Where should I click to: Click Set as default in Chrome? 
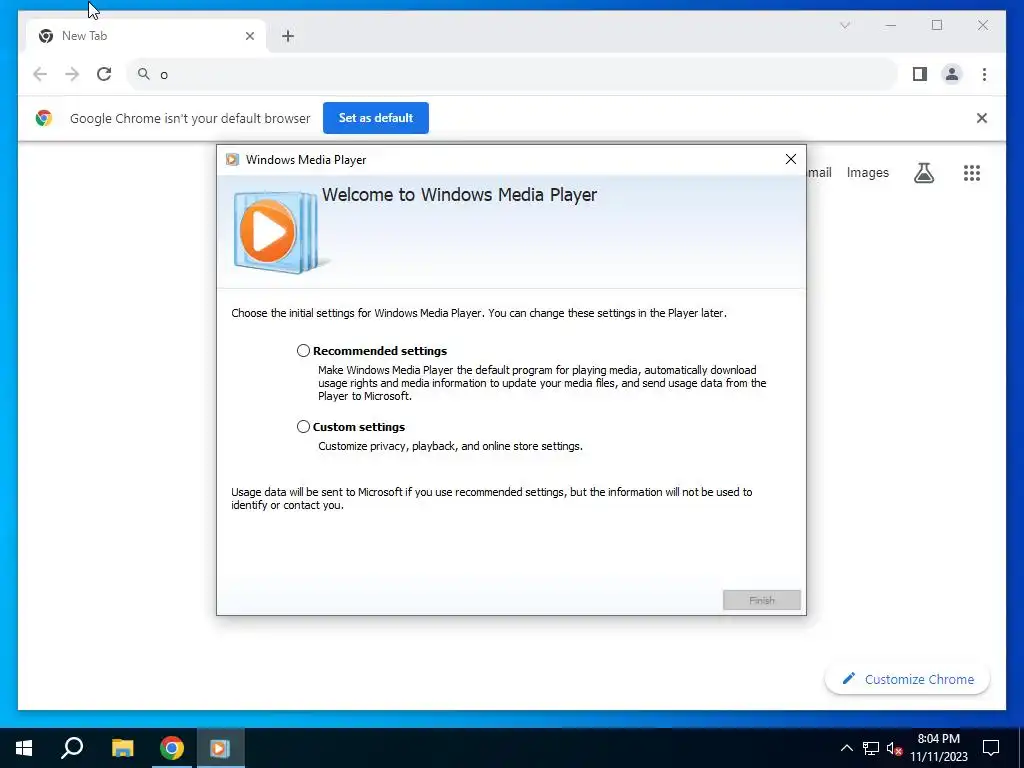pyautogui.click(x=376, y=118)
